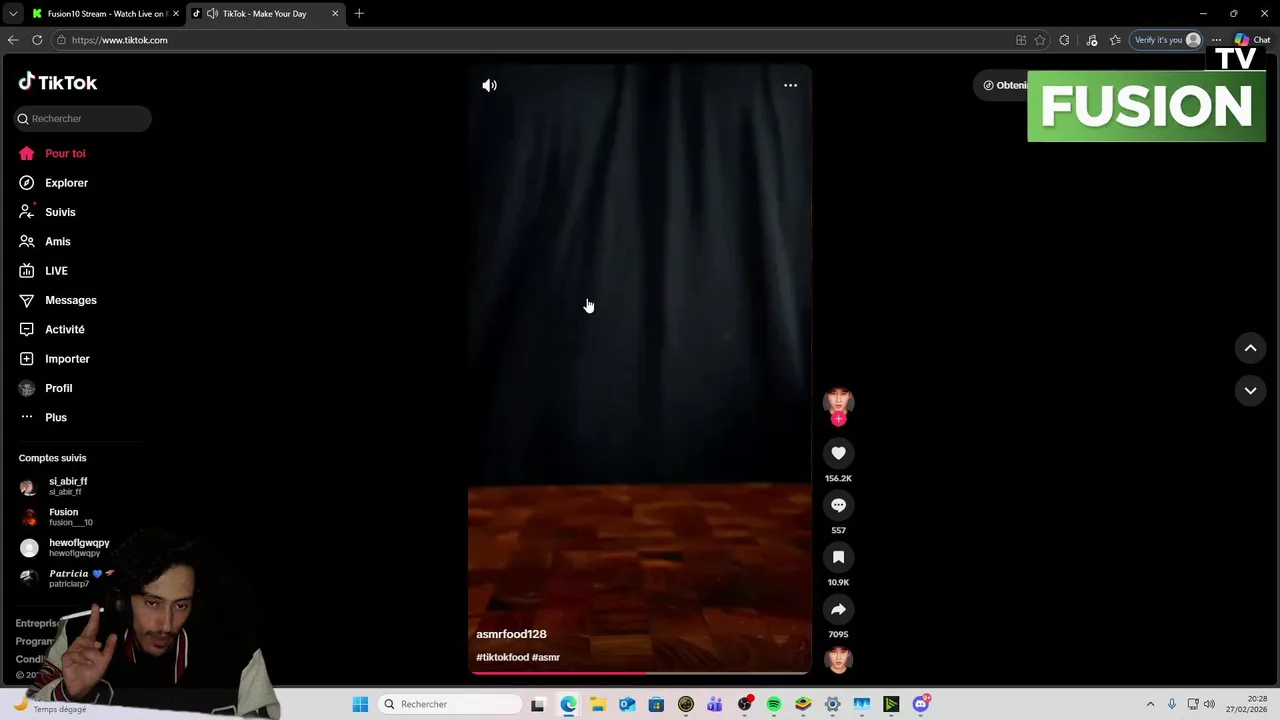Go to next video with the down chevron
This screenshot has height=720, width=1280.
pos(1250,391)
